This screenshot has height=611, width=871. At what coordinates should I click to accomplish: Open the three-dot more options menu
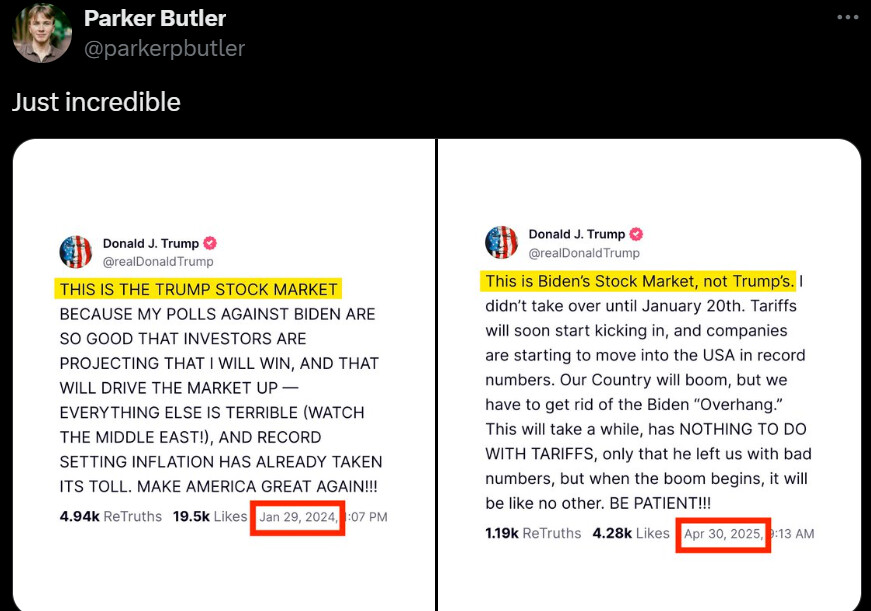coord(848,17)
